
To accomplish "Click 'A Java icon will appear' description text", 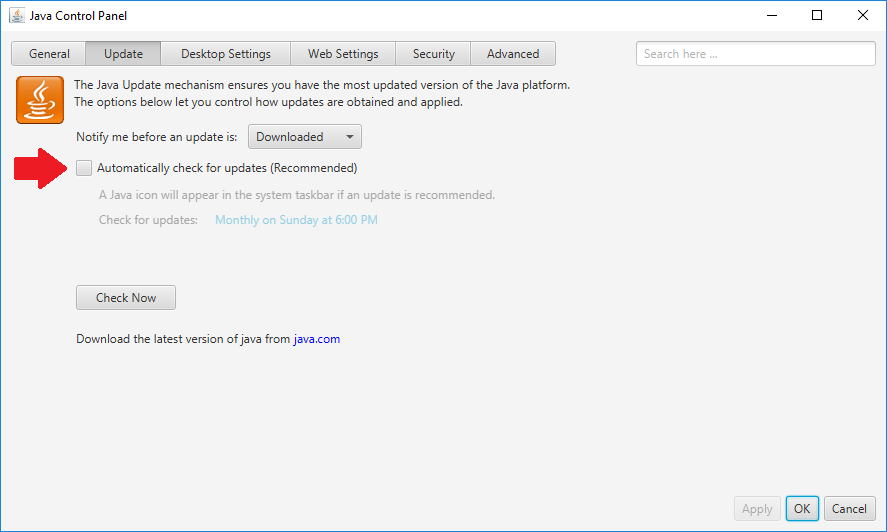I will point(296,195).
